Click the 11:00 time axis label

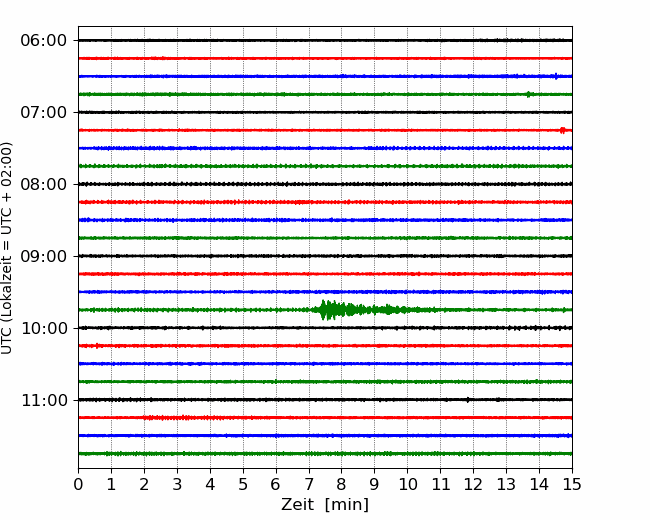44,400
